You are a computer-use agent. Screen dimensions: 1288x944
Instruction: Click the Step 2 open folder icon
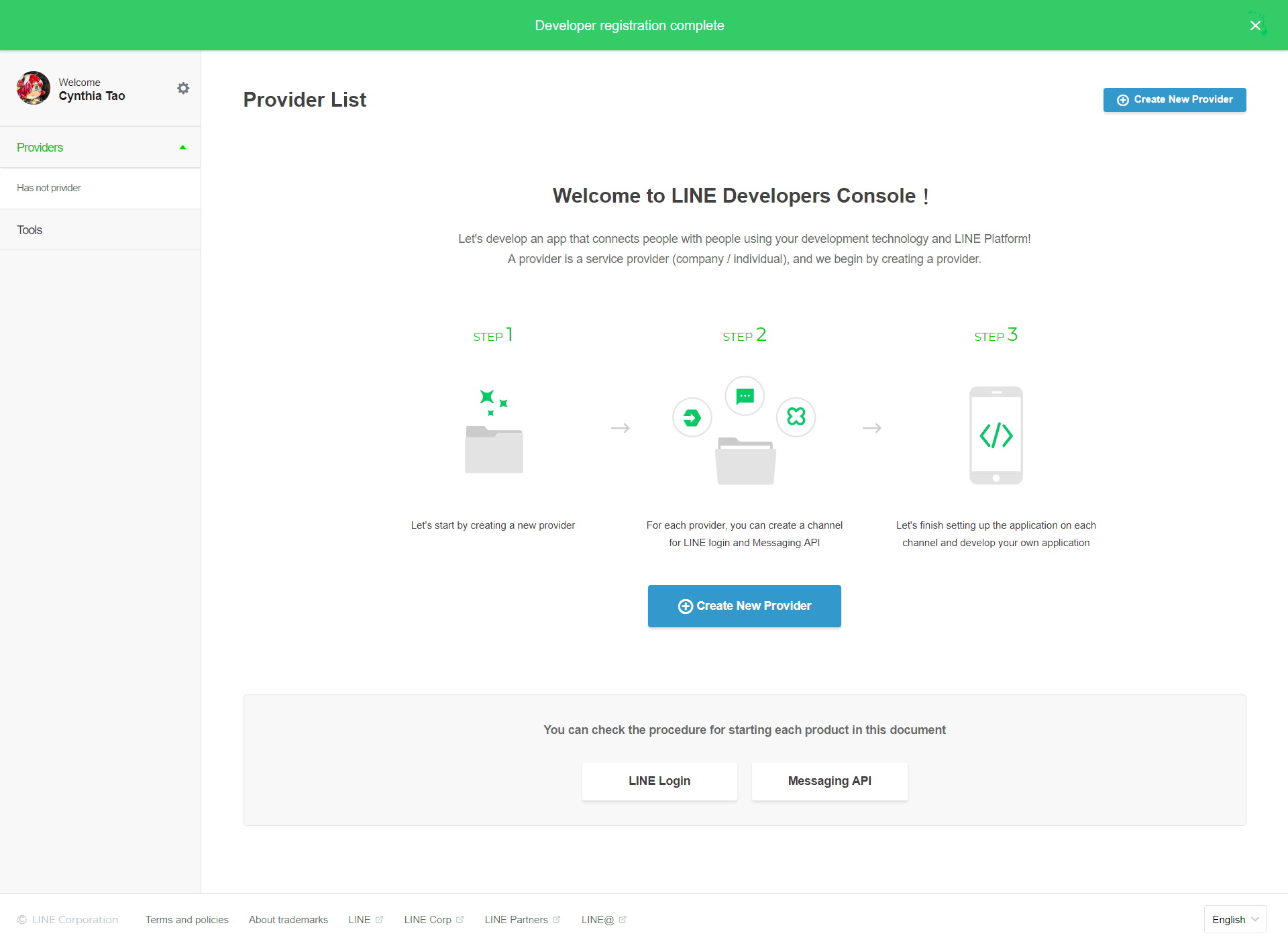pos(745,461)
